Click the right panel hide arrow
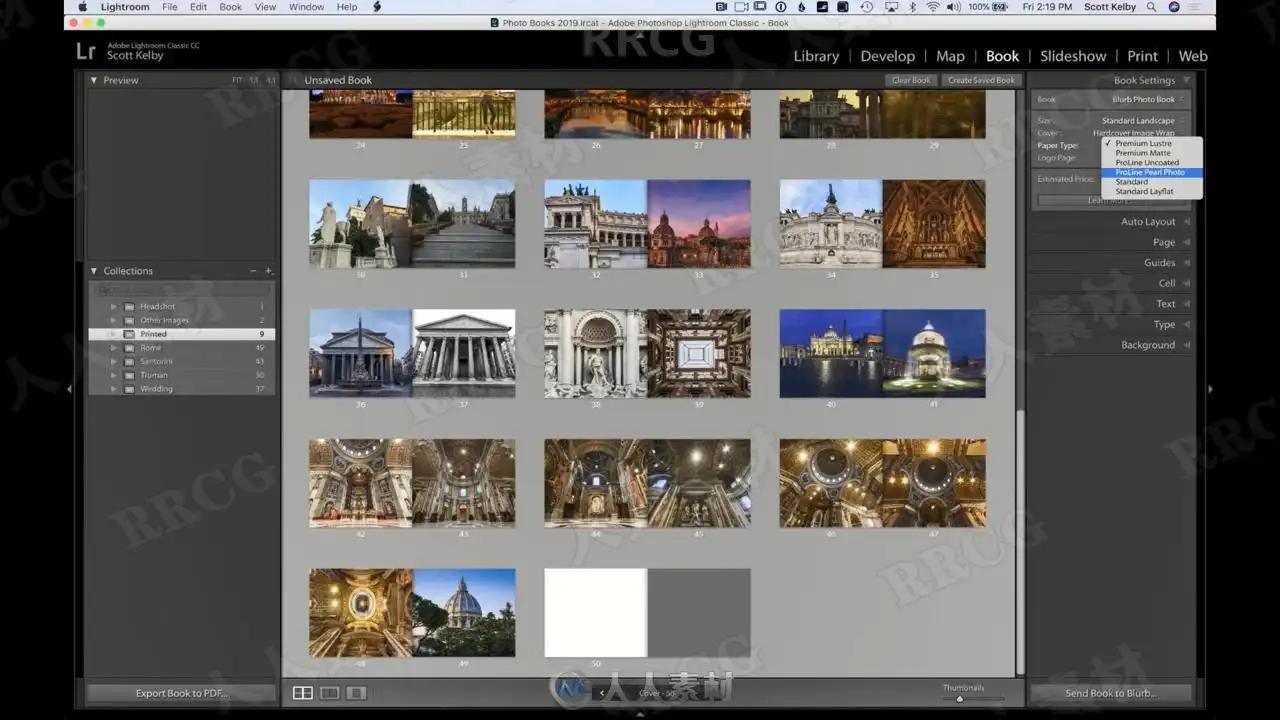The image size is (1280, 720). (x=1210, y=389)
